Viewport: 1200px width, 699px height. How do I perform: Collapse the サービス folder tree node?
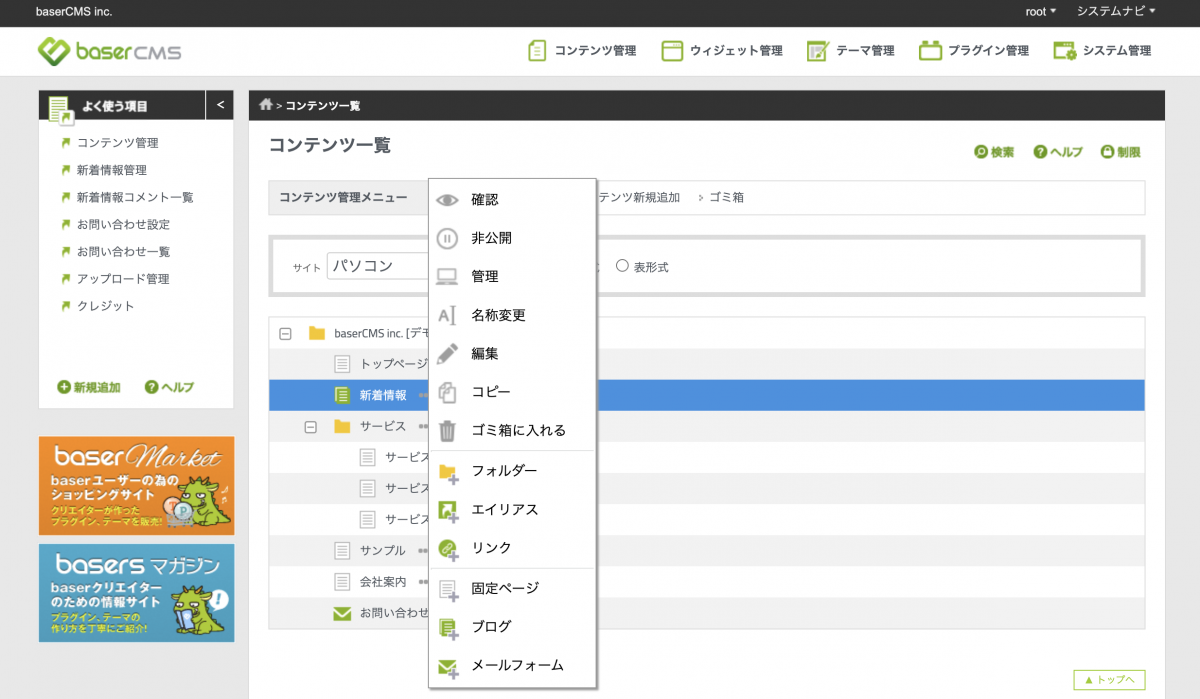tap(310, 427)
